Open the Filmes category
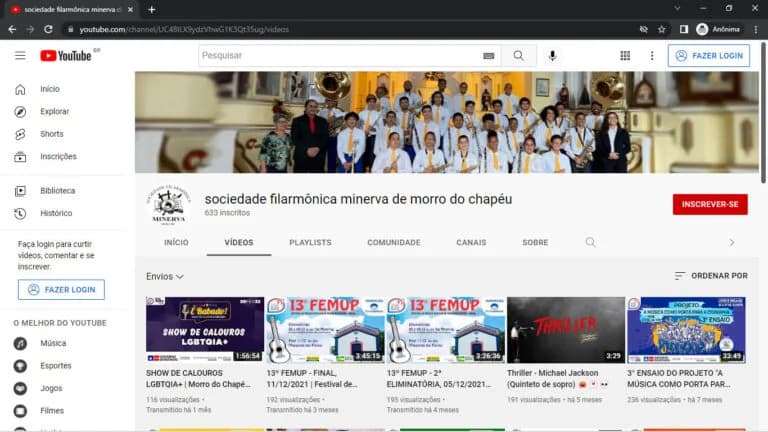This screenshot has width=768, height=432. coord(52,411)
